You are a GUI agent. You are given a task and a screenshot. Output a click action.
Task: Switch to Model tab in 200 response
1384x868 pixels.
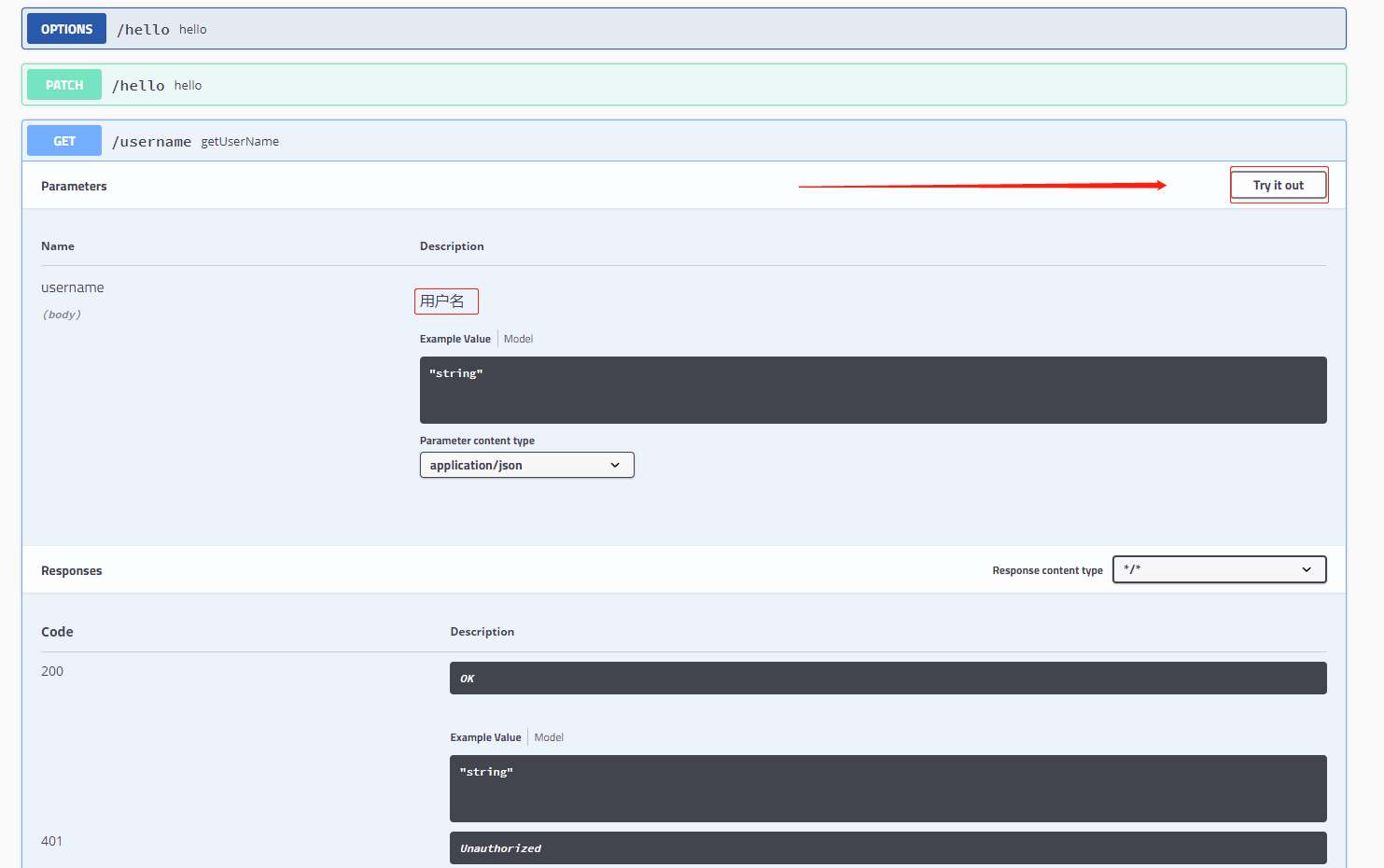tap(549, 737)
